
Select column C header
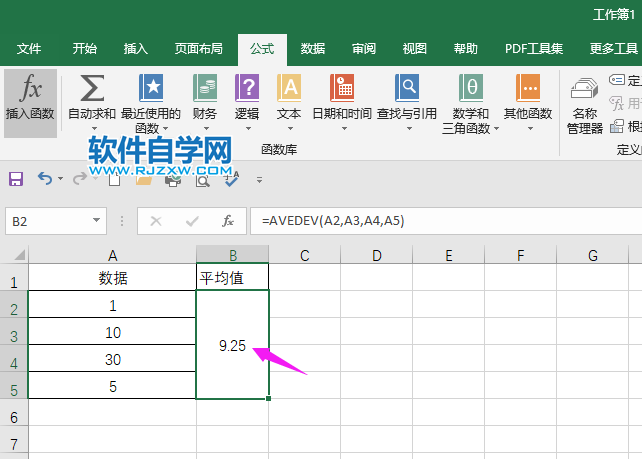[305, 256]
